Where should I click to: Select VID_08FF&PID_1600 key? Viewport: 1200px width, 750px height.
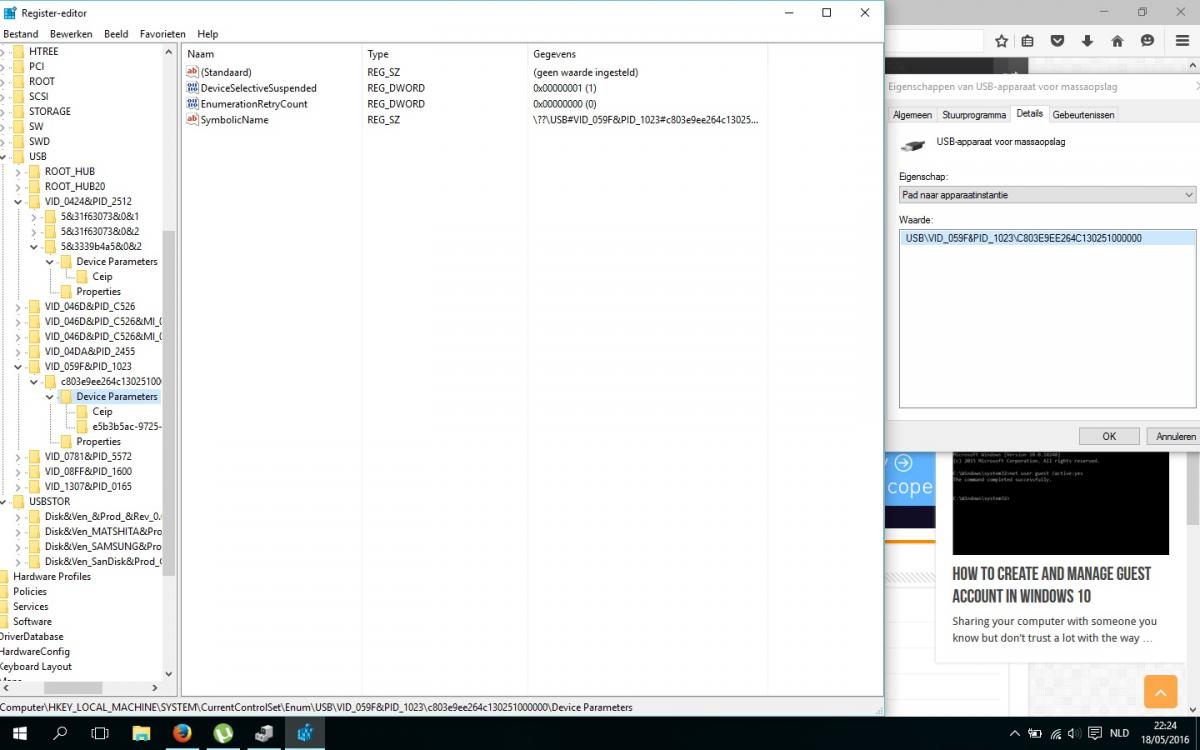coord(88,472)
